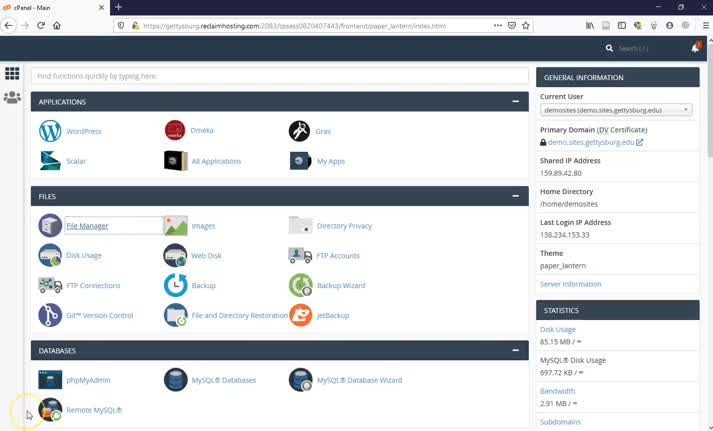
Task: Click the MySQL Databases text link
Action: (224, 380)
